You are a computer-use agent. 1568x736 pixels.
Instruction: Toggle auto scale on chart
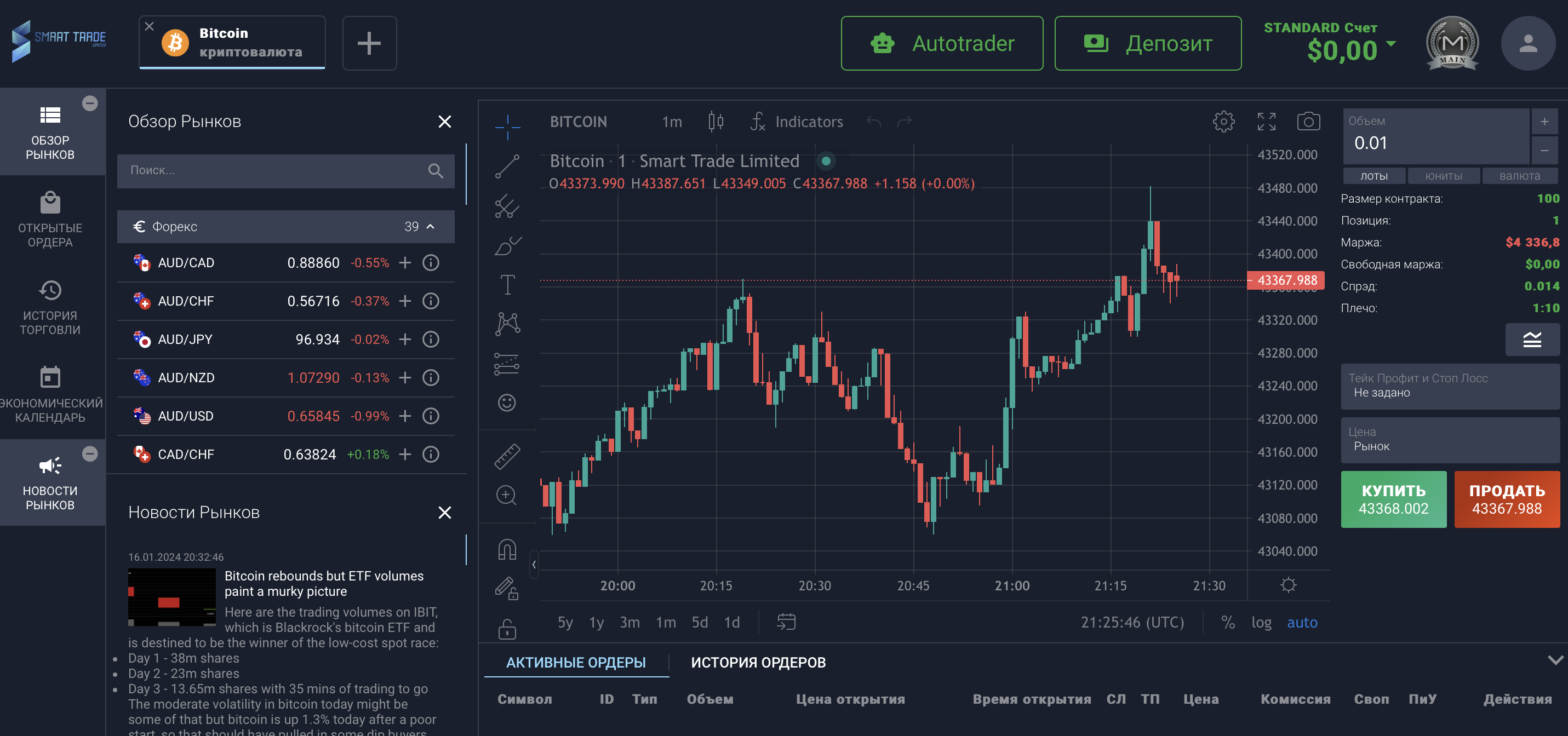point(1302,622)
